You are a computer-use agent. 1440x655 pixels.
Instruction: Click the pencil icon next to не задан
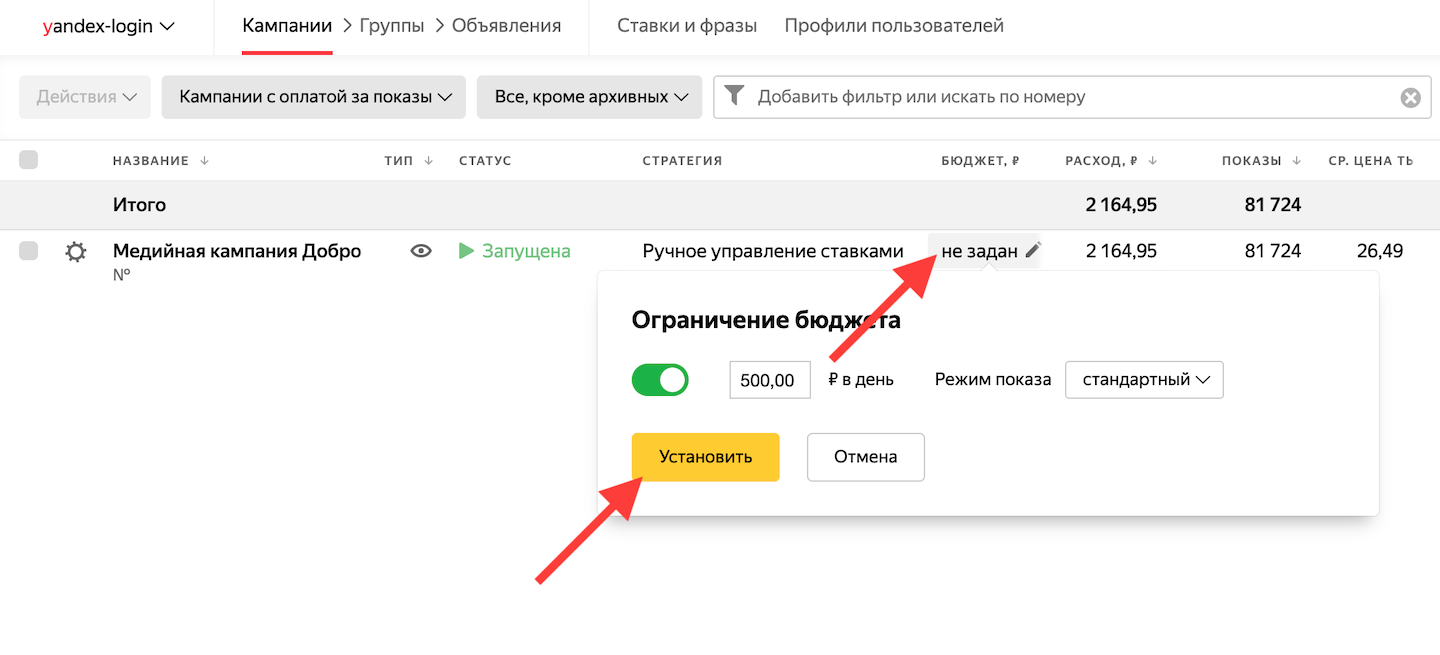coord(1033,251)
